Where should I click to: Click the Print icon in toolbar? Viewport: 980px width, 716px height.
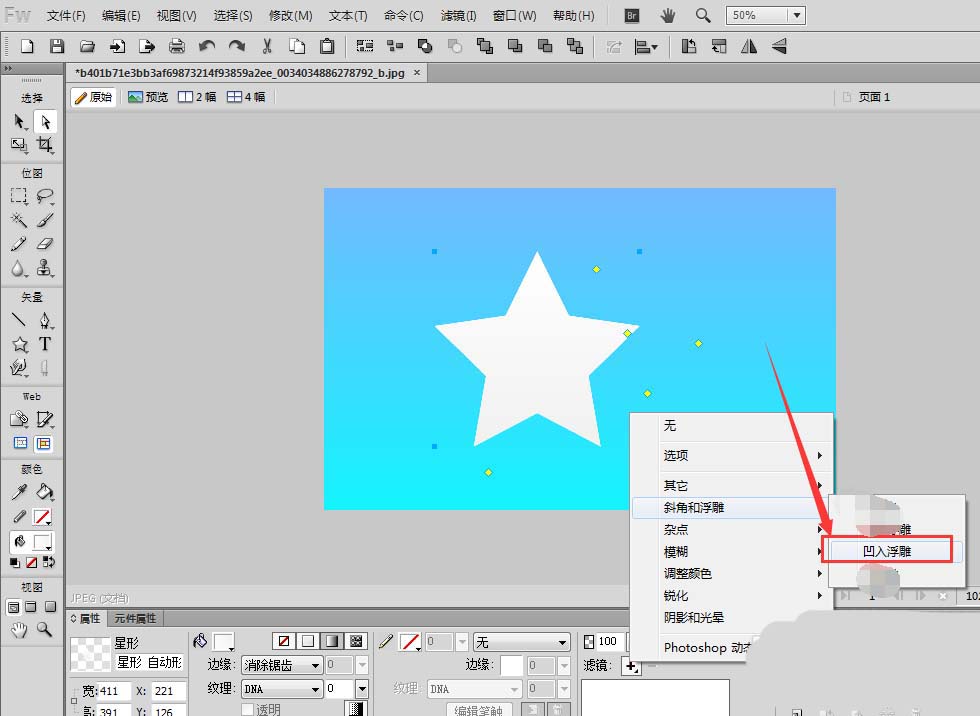coord(177,46)
